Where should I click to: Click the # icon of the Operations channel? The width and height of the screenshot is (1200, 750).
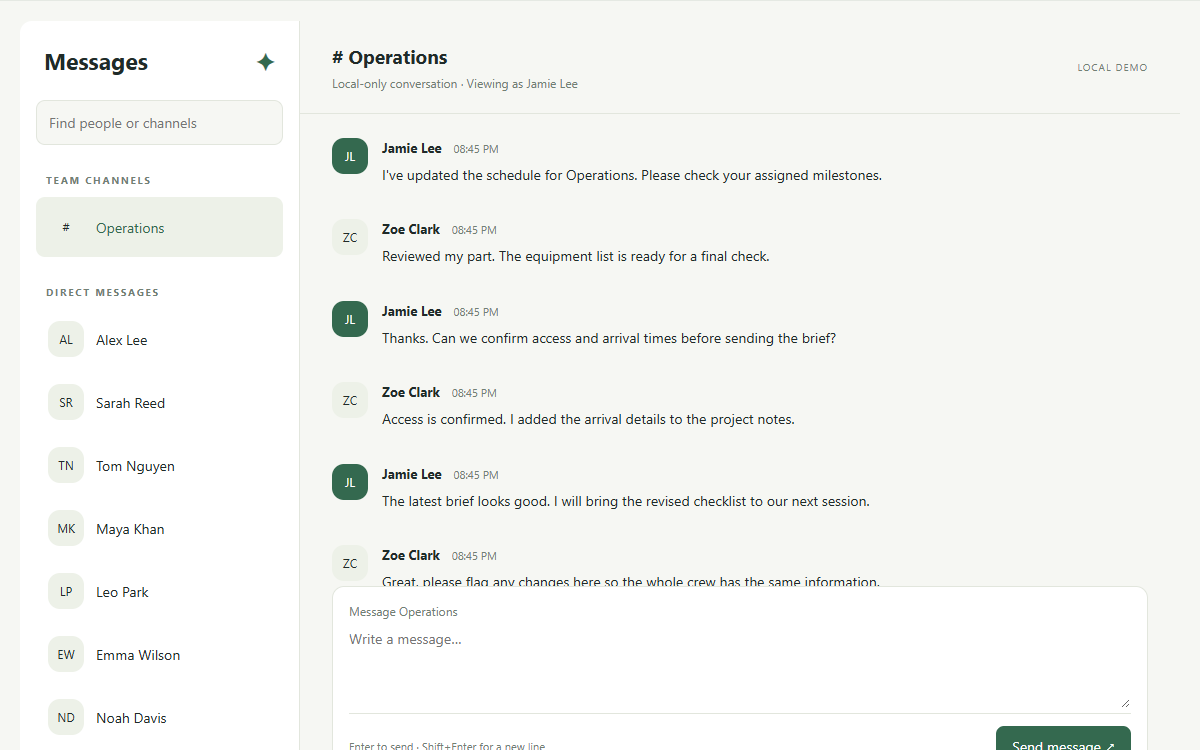click(x=66, y=227)
